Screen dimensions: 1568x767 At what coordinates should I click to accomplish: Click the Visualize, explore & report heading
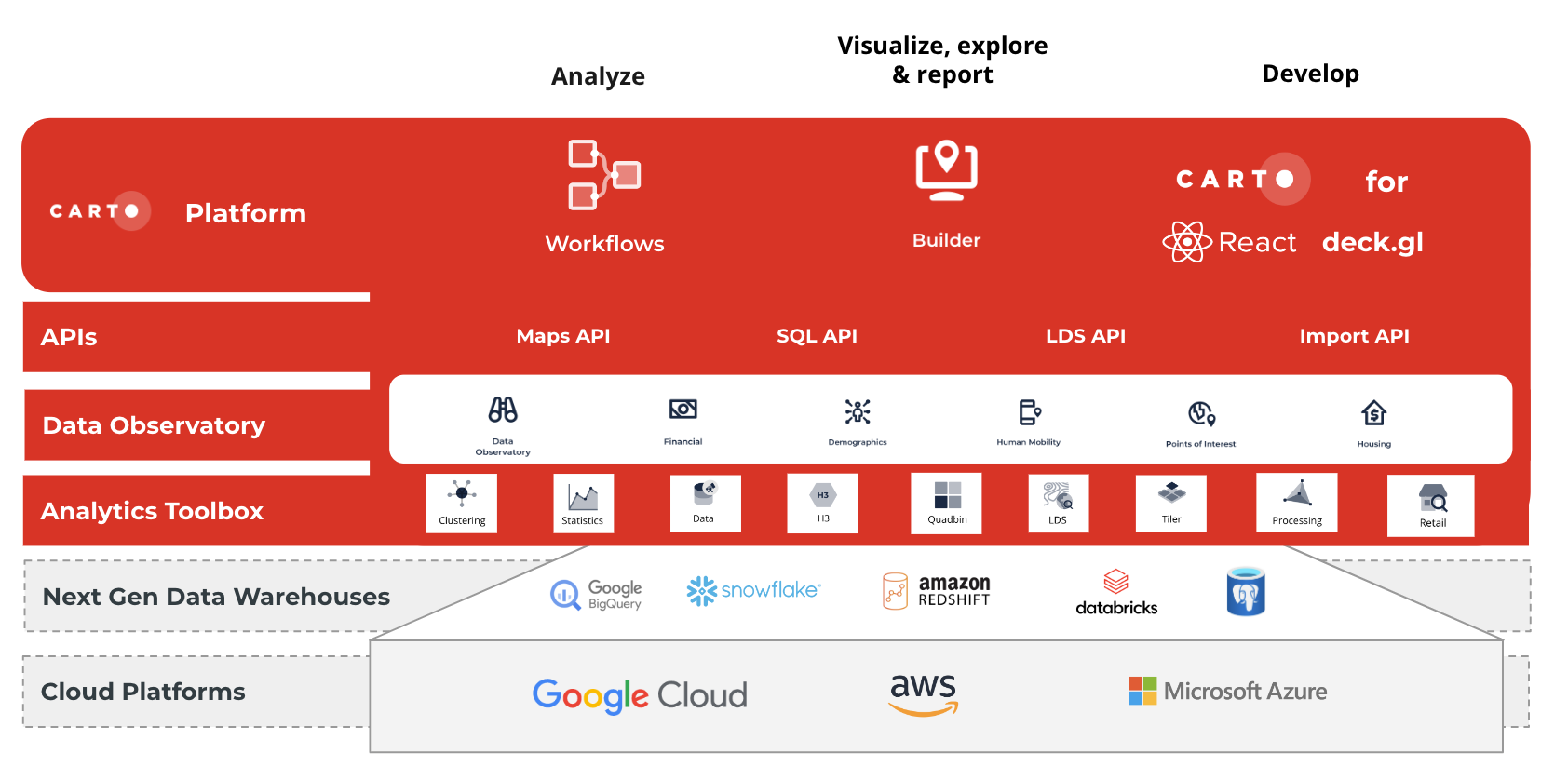pyautogui.click(x=942, y=60)
